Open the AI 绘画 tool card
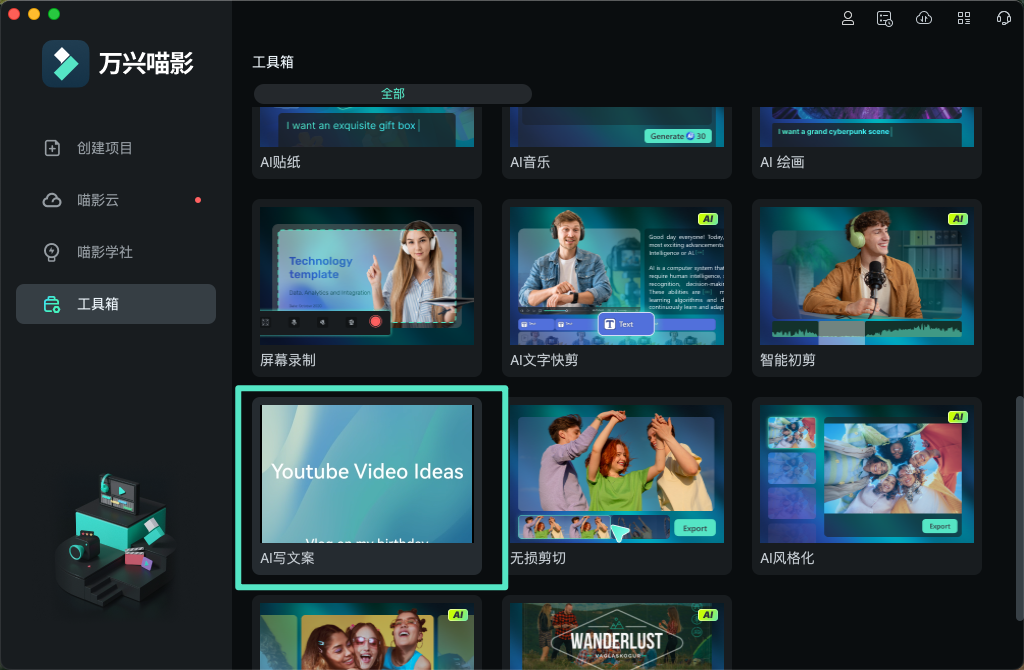The image size is (1024, 670). (x=867, y=142)
